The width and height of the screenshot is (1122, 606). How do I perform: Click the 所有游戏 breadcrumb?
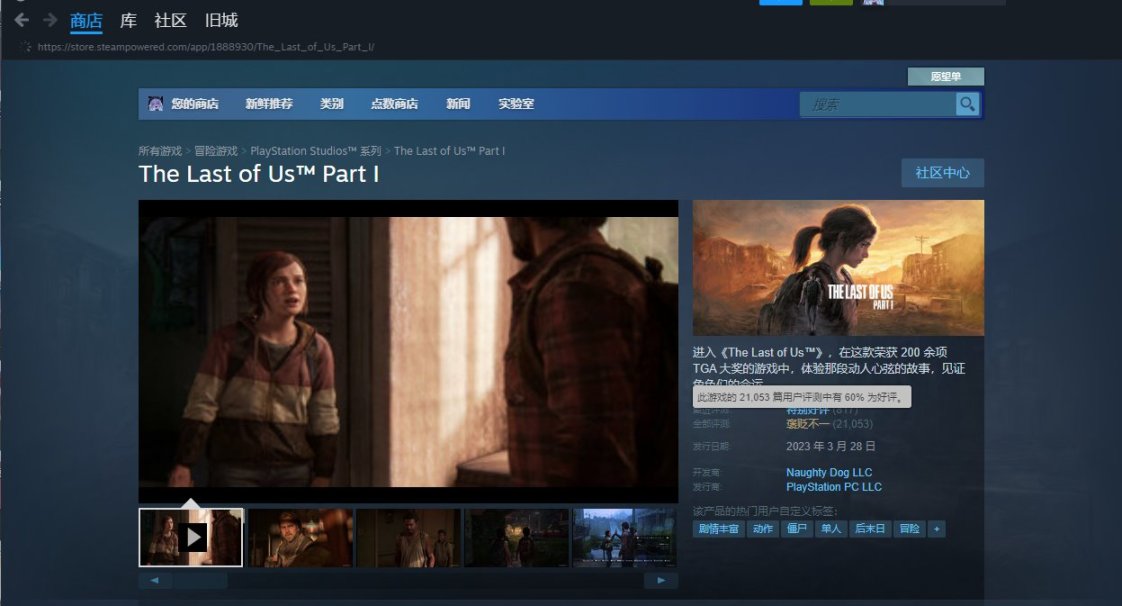160,151
